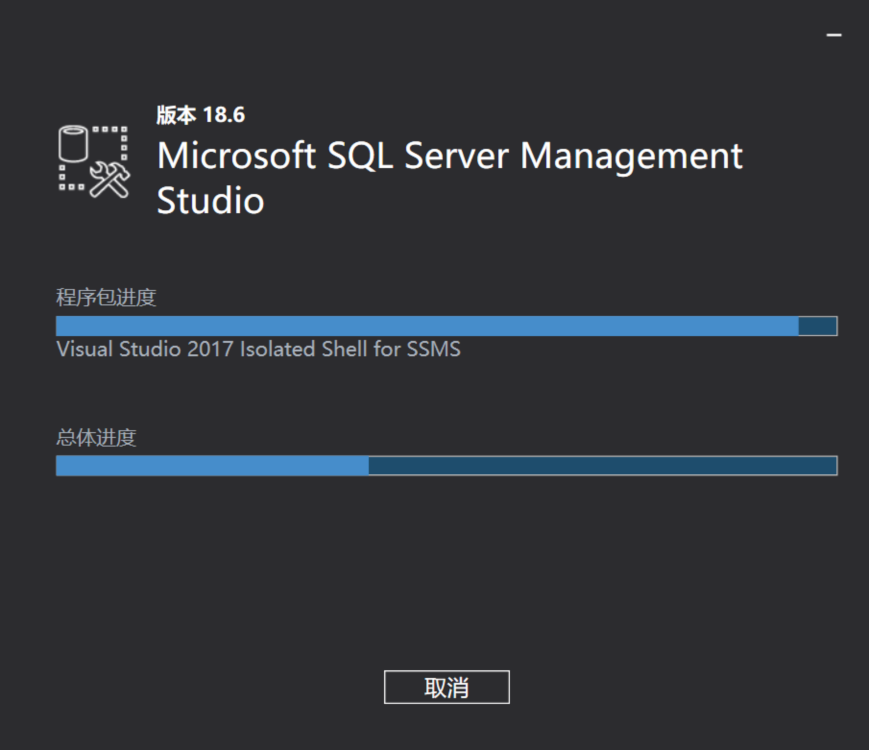
Task: Click the word Management in the title
Action: tap(631, 157)
